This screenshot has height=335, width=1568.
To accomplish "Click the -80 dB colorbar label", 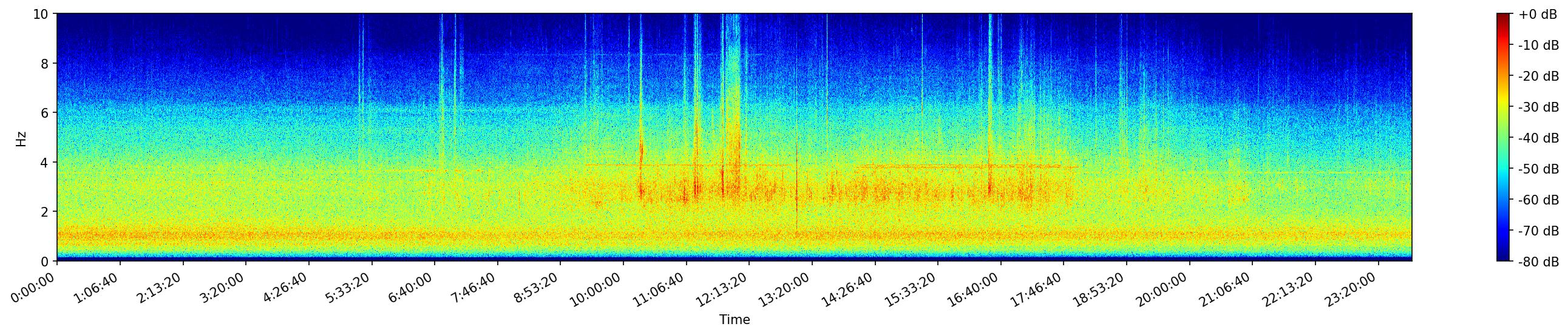I will pos(1538,262).
